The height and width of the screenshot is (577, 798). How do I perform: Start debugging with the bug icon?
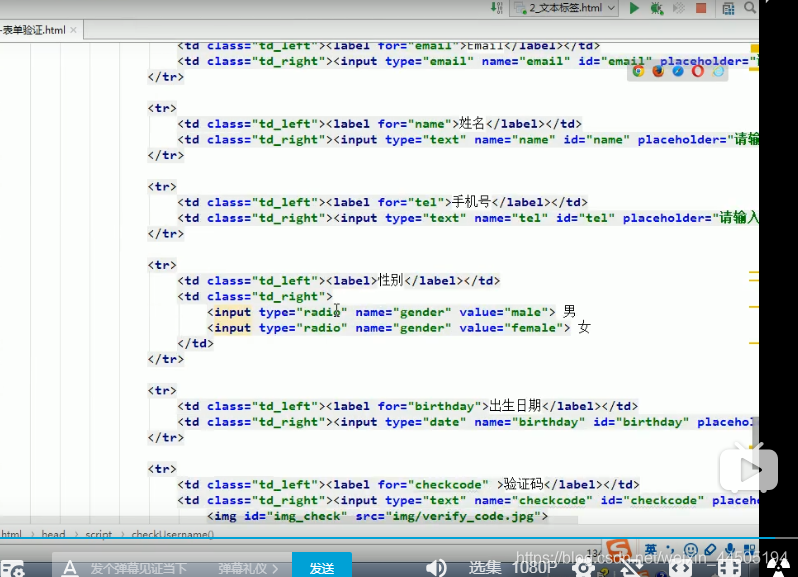point(657,8)
